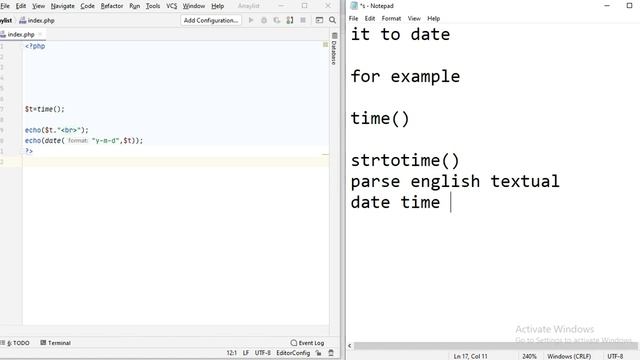This screenshot has height=360, width=640.
Task: Open the Window menu in PhpStorm
Action: pyautogui.click(x=193, y=6)
